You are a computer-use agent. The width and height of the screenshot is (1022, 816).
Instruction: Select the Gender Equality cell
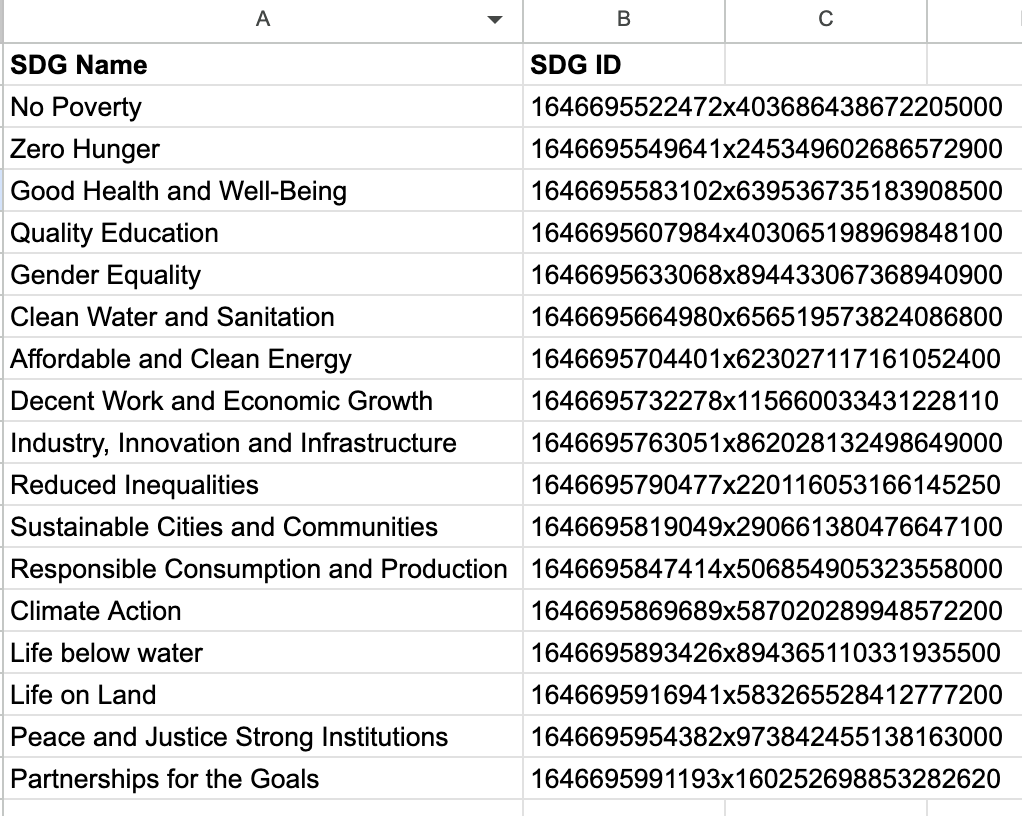(x=263, y=275)
